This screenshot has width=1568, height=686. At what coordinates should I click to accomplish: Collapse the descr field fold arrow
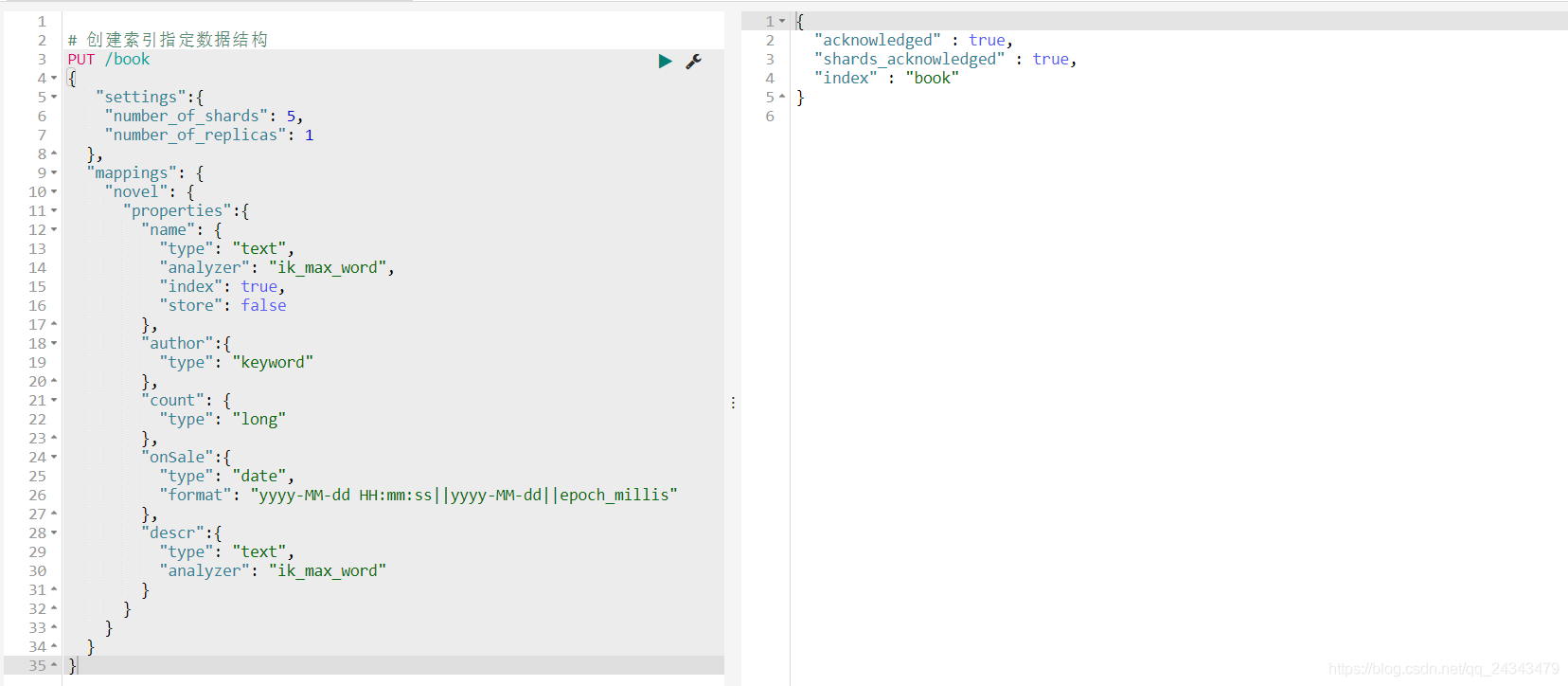(54, 533)
